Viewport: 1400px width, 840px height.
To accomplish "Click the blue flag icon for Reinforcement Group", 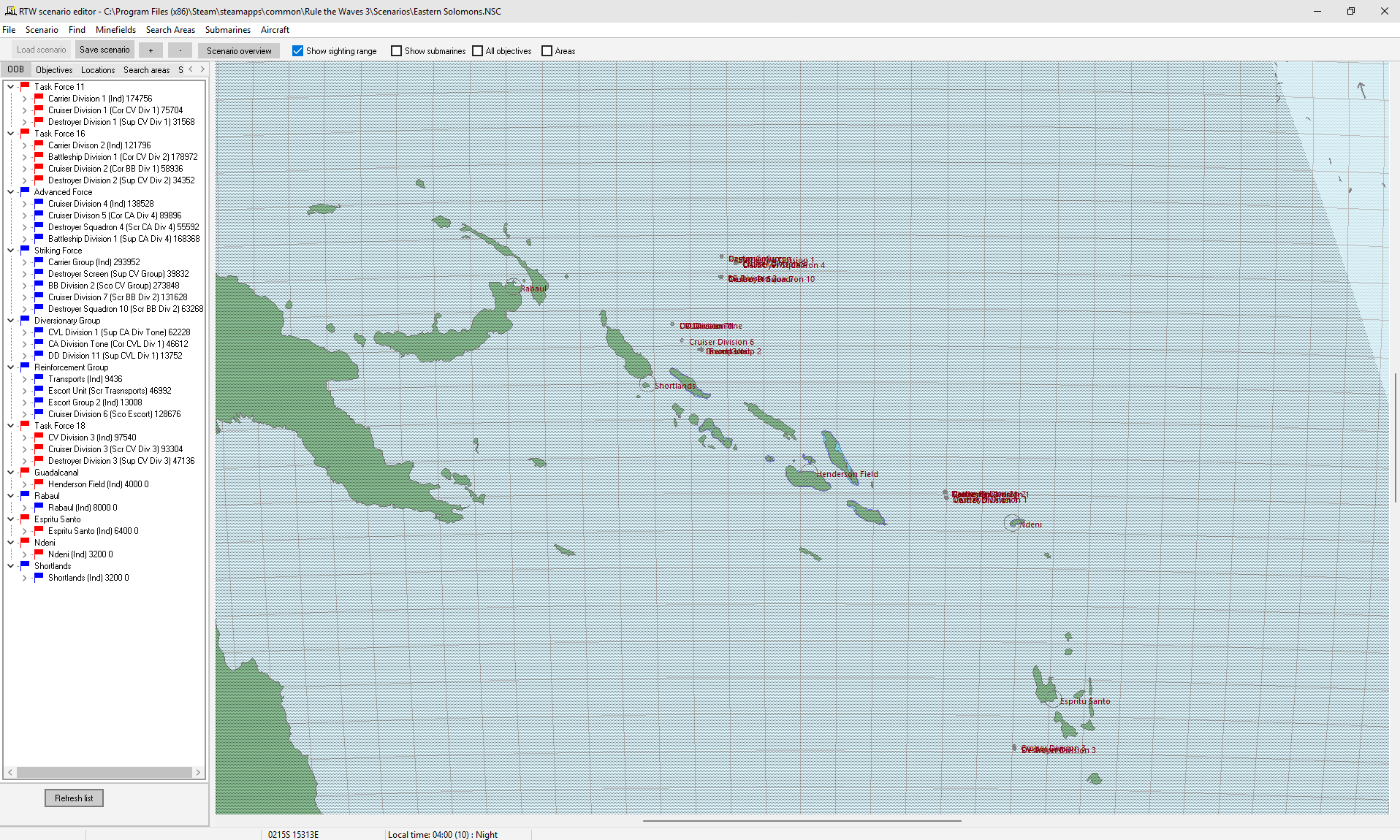I will click(24, 367).
